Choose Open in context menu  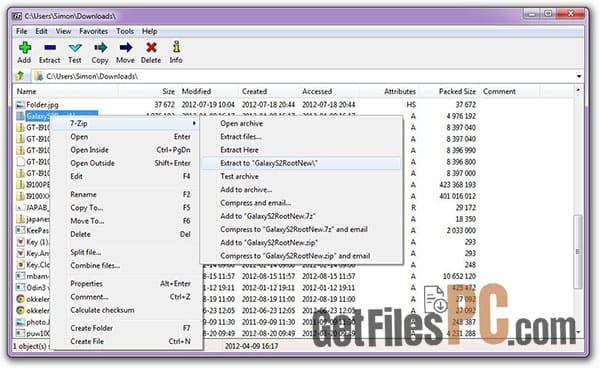(x=79, y=137)
